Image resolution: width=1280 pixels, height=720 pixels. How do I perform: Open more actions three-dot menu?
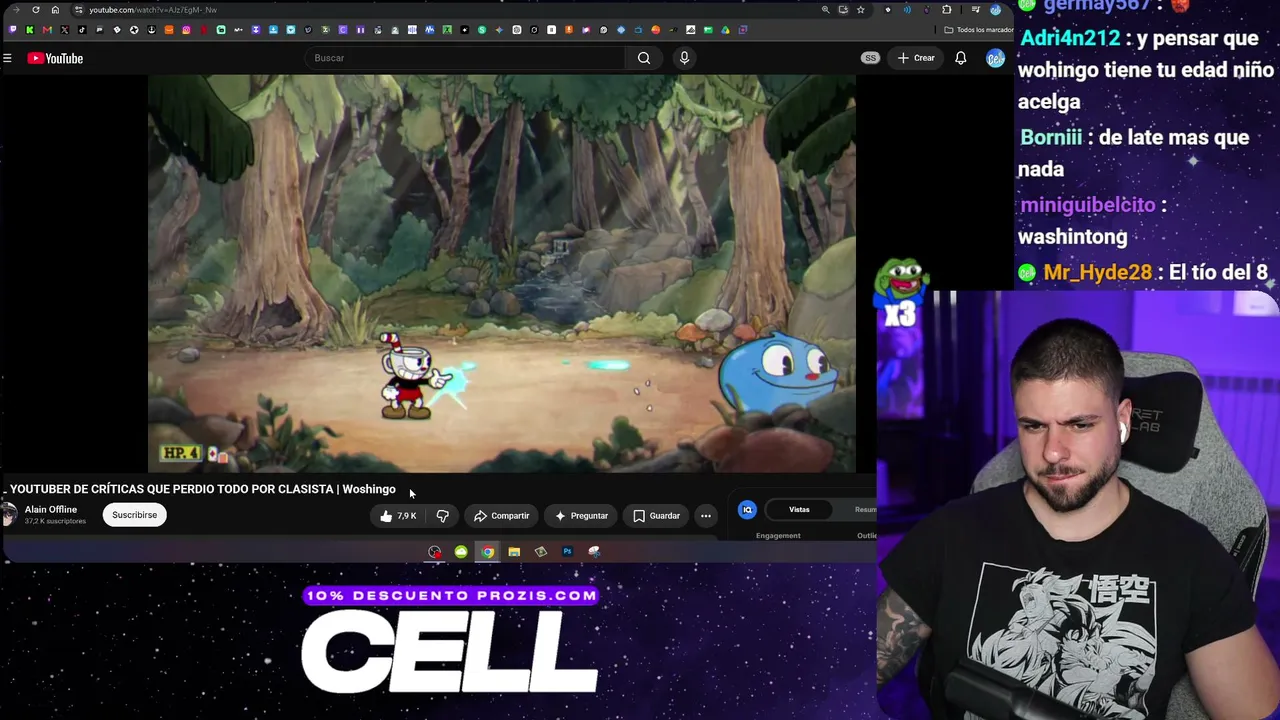pos(706,516)
